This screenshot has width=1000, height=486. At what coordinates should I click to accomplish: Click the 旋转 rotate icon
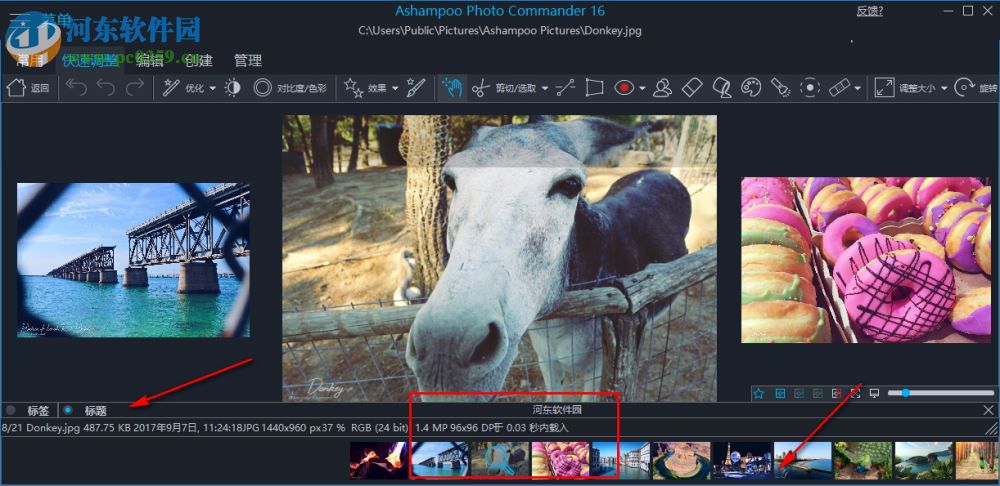[x=964, y=88]
